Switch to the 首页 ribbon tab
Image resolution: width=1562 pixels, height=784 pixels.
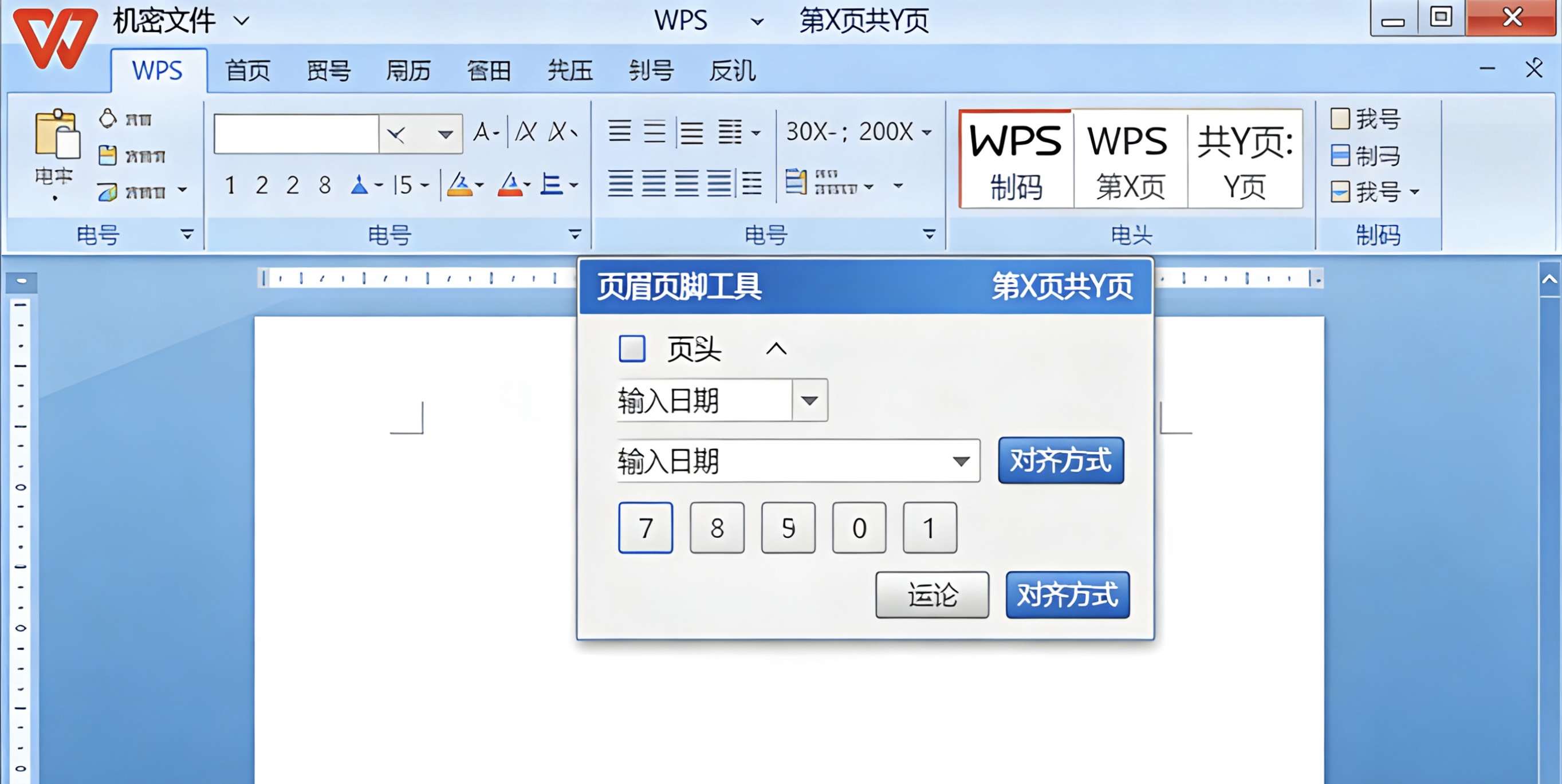click(246, 70)
